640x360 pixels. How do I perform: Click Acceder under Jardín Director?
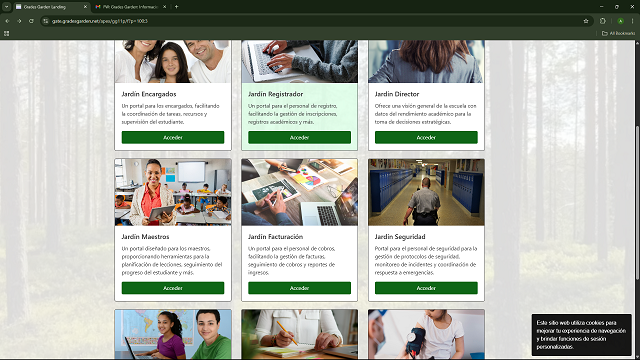pos(426,138)
